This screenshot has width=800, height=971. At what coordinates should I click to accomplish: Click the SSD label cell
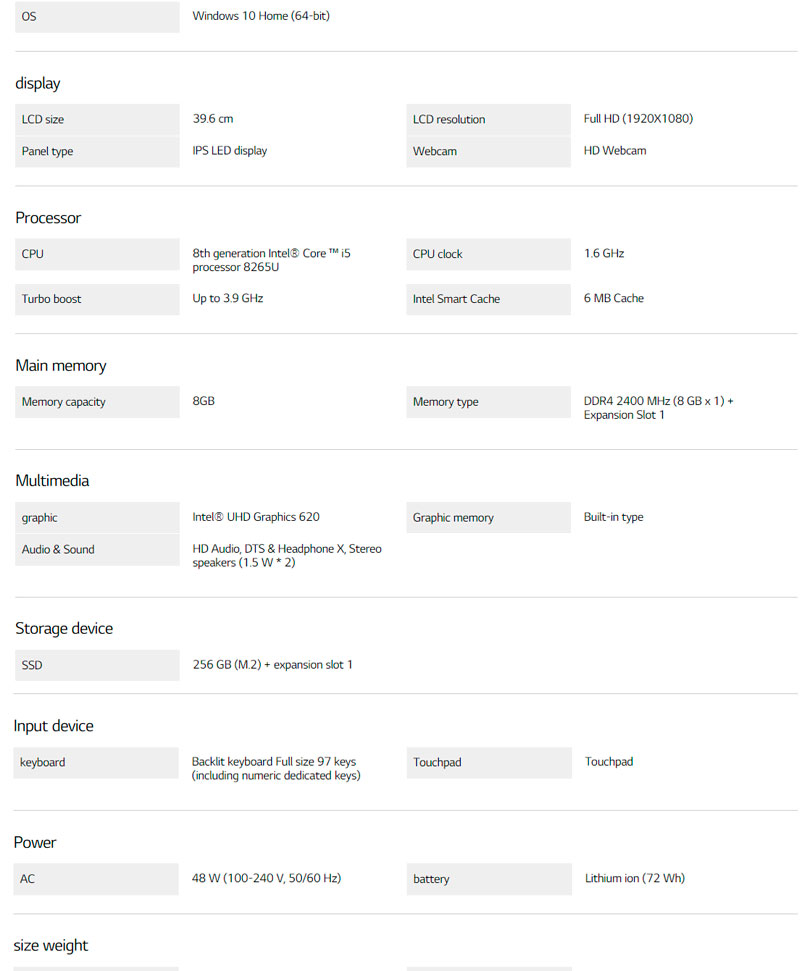tap(96, 666)
